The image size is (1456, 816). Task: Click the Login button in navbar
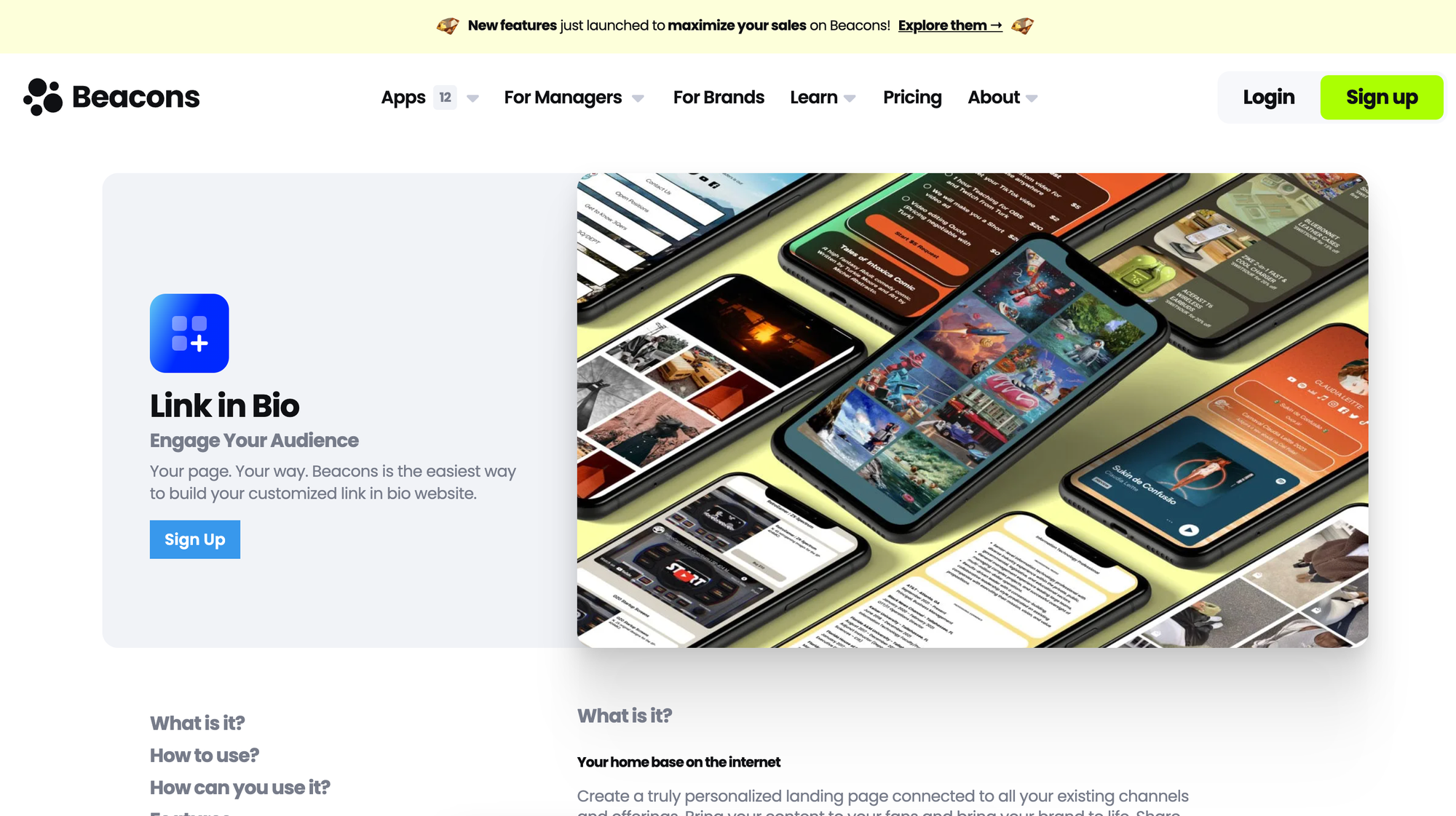[1269, 97]
